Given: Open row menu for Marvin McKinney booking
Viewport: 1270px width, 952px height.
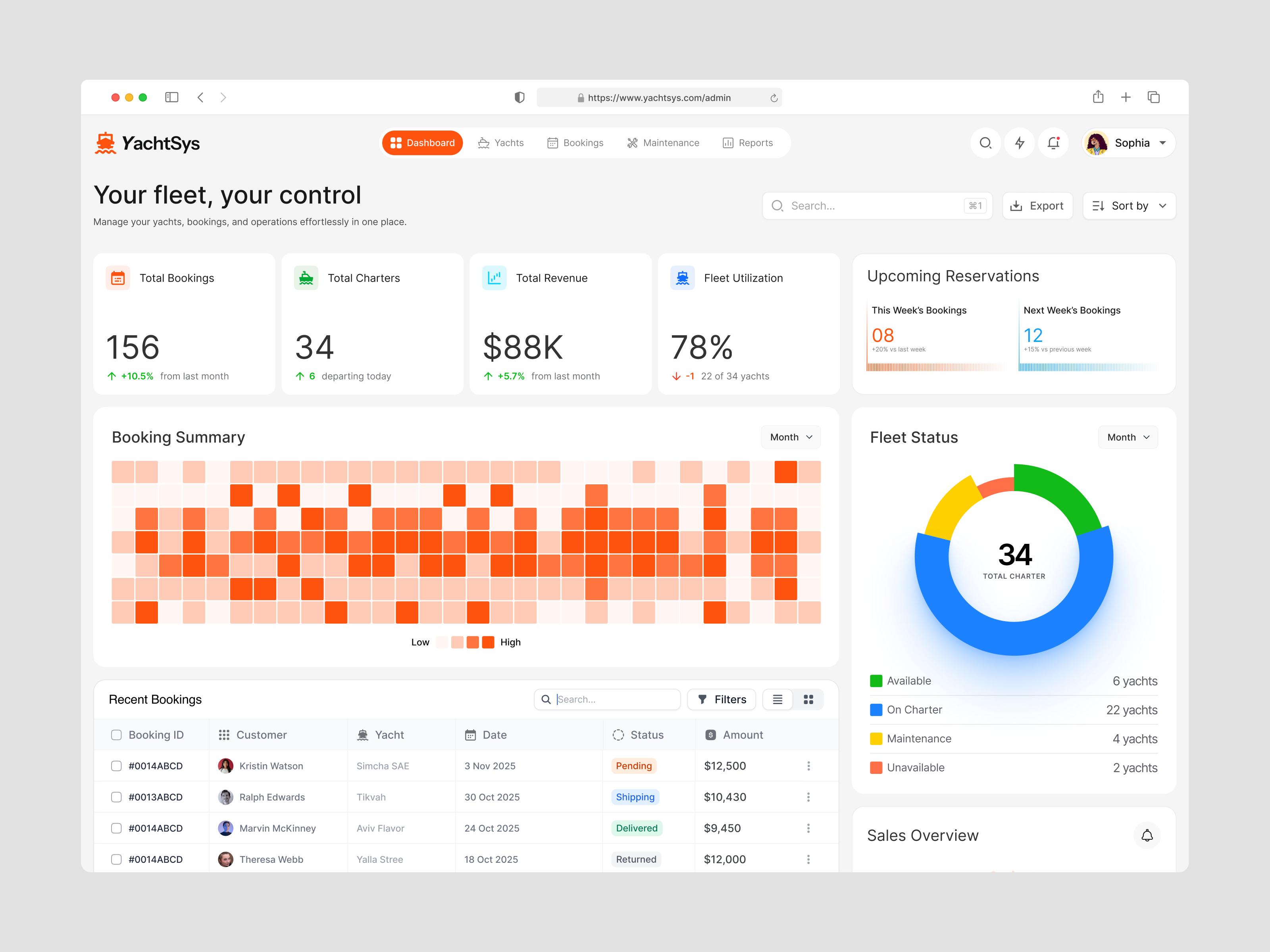Looking at the screenshot, I should point(808,828).
